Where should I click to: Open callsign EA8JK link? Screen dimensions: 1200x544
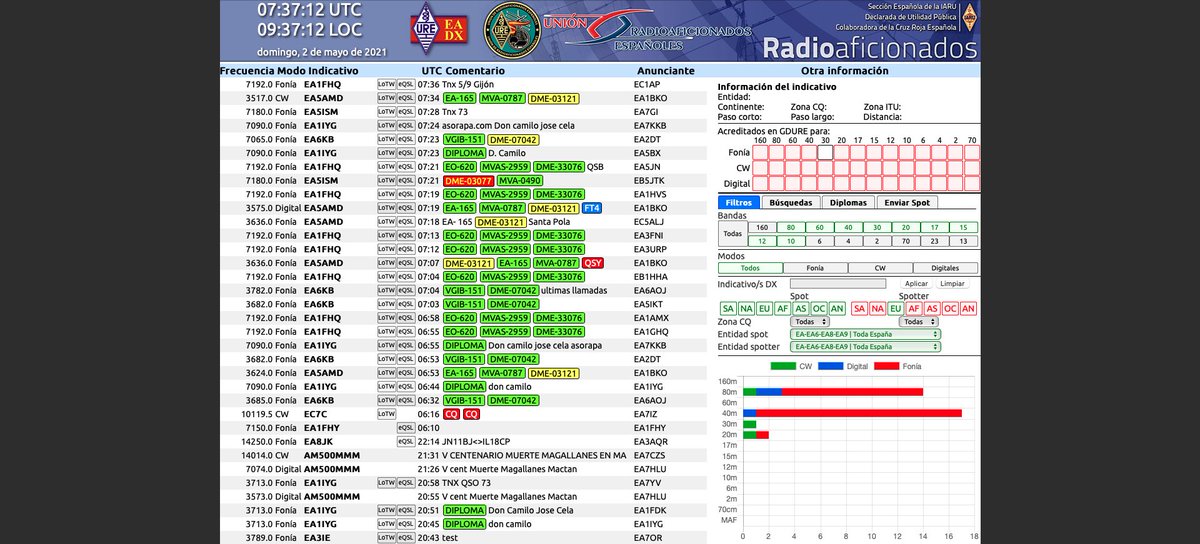tap(318, 441)
